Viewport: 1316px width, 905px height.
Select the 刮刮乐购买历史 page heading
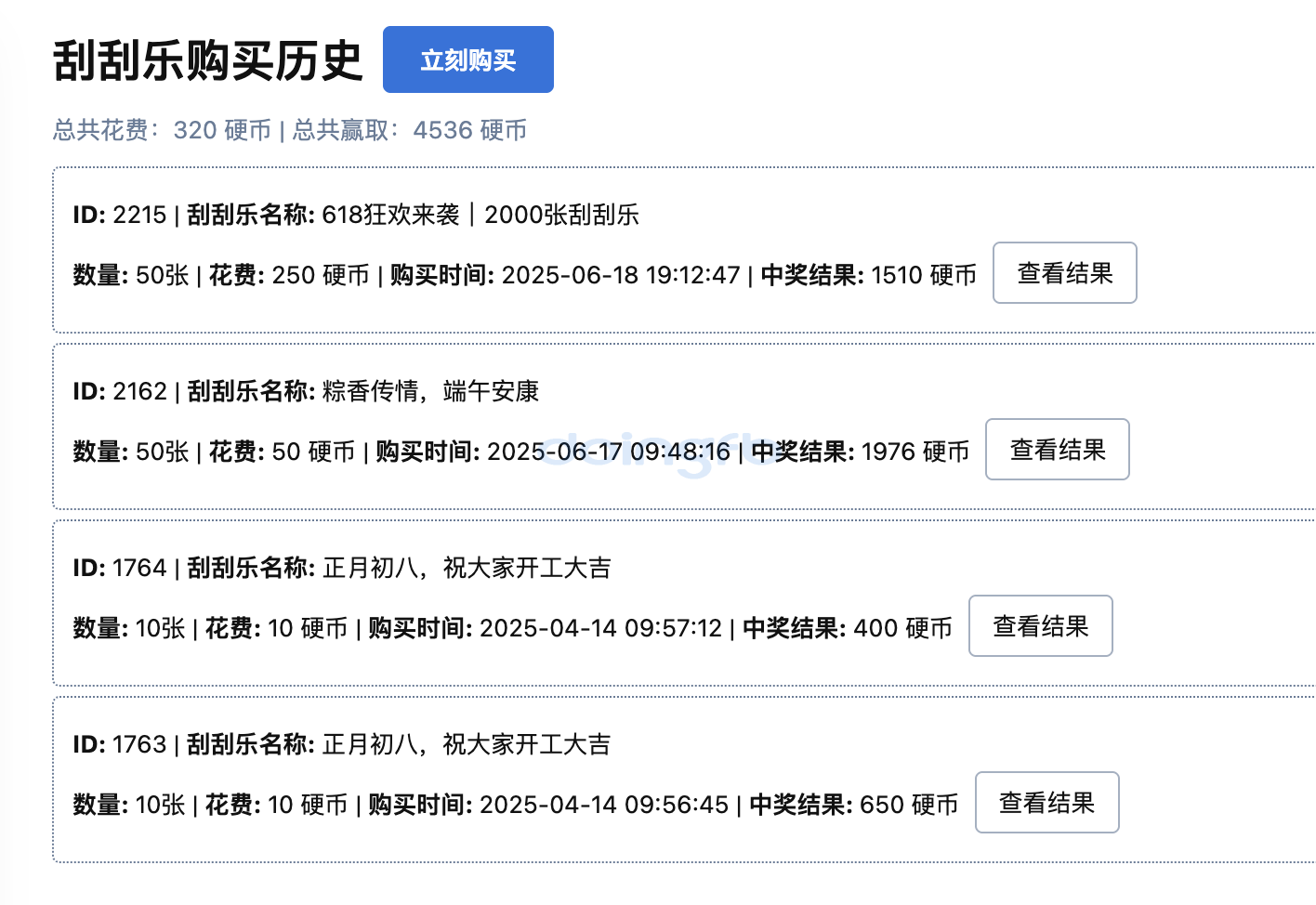coord(207,61)
